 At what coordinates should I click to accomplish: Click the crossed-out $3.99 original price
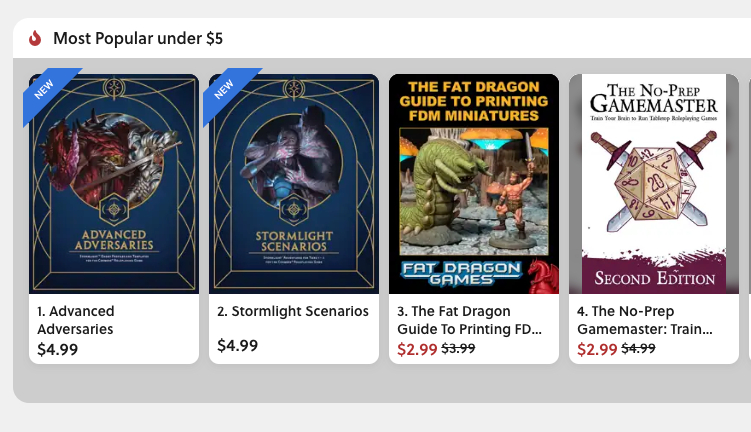(458, 349)
